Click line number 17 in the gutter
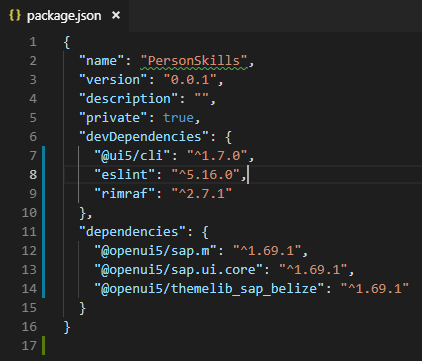The width and height of the screenshot is (422, 361). pyautogui.click(x=29, y=346)
